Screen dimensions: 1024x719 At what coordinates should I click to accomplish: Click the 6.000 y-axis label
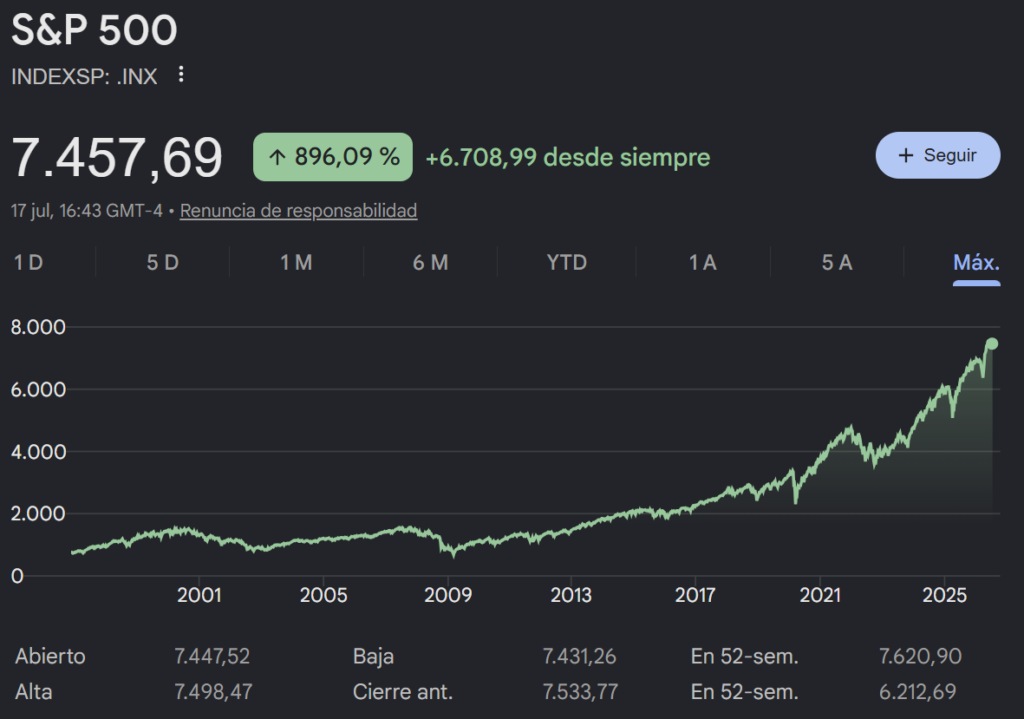click(x=39, y=389)
